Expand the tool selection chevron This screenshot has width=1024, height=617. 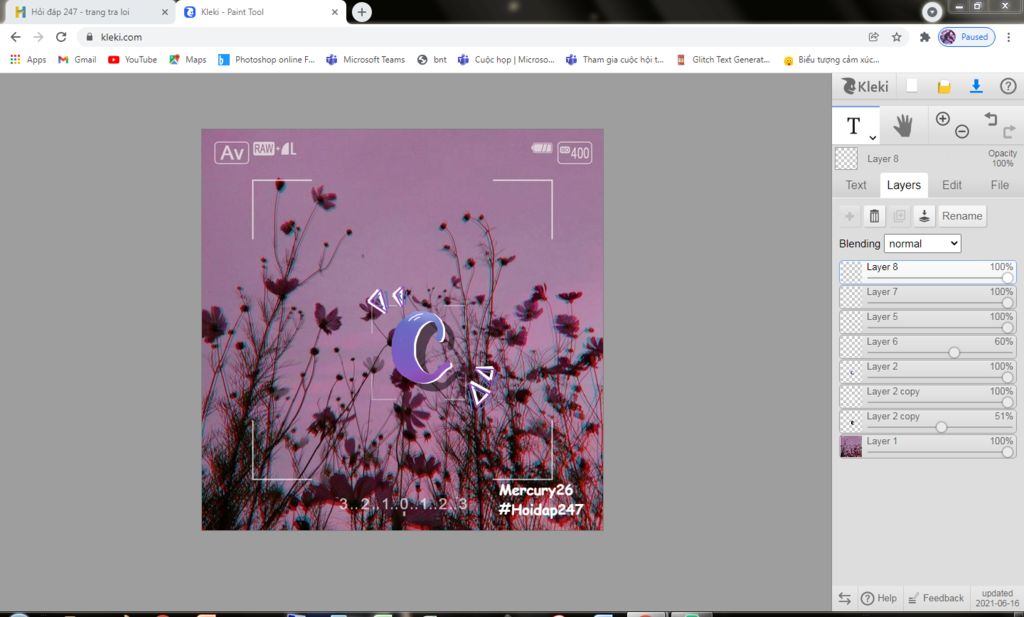click(872, 137)
